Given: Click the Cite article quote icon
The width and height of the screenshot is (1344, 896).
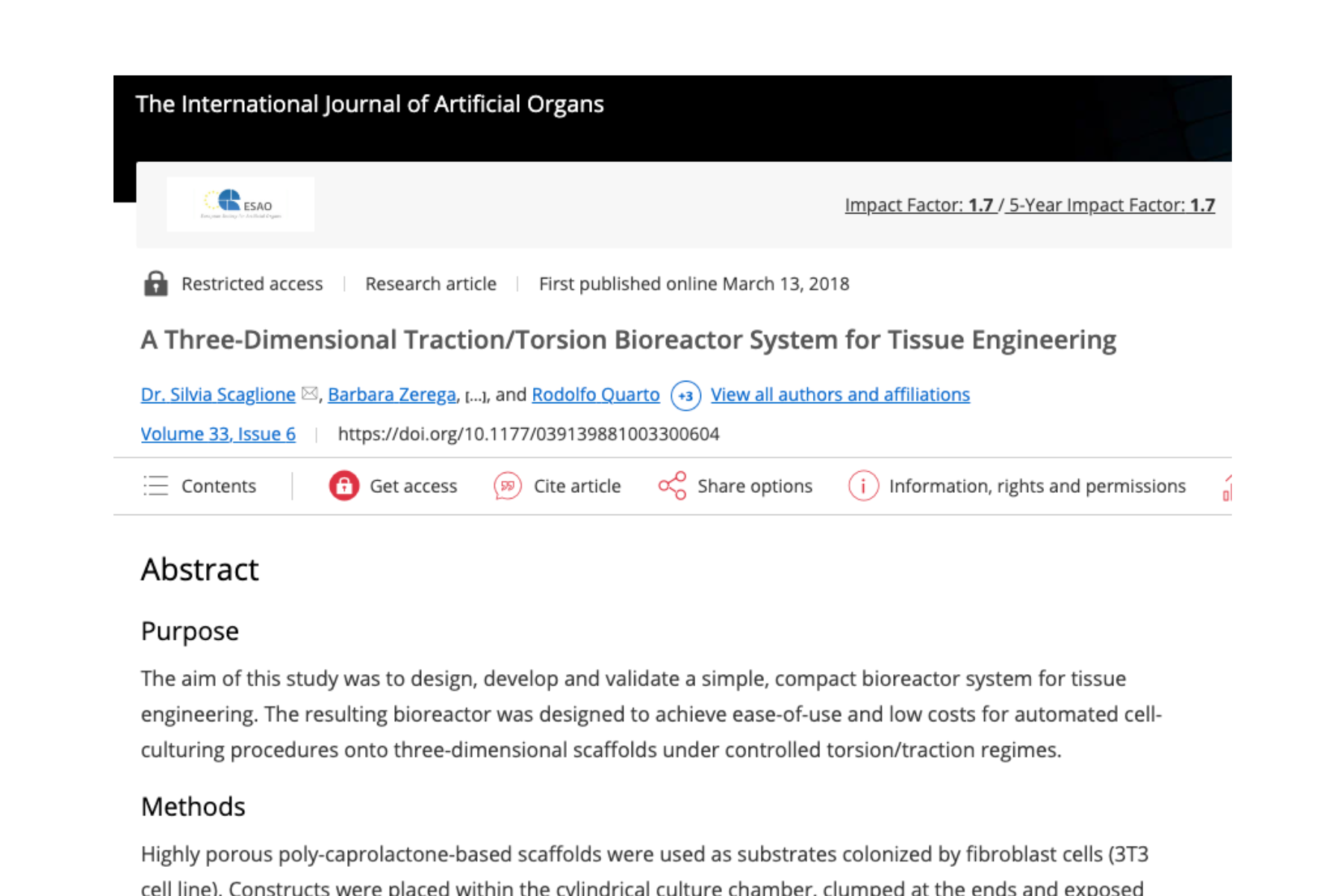Looking at the screenshot, I should tap(508, 486).
